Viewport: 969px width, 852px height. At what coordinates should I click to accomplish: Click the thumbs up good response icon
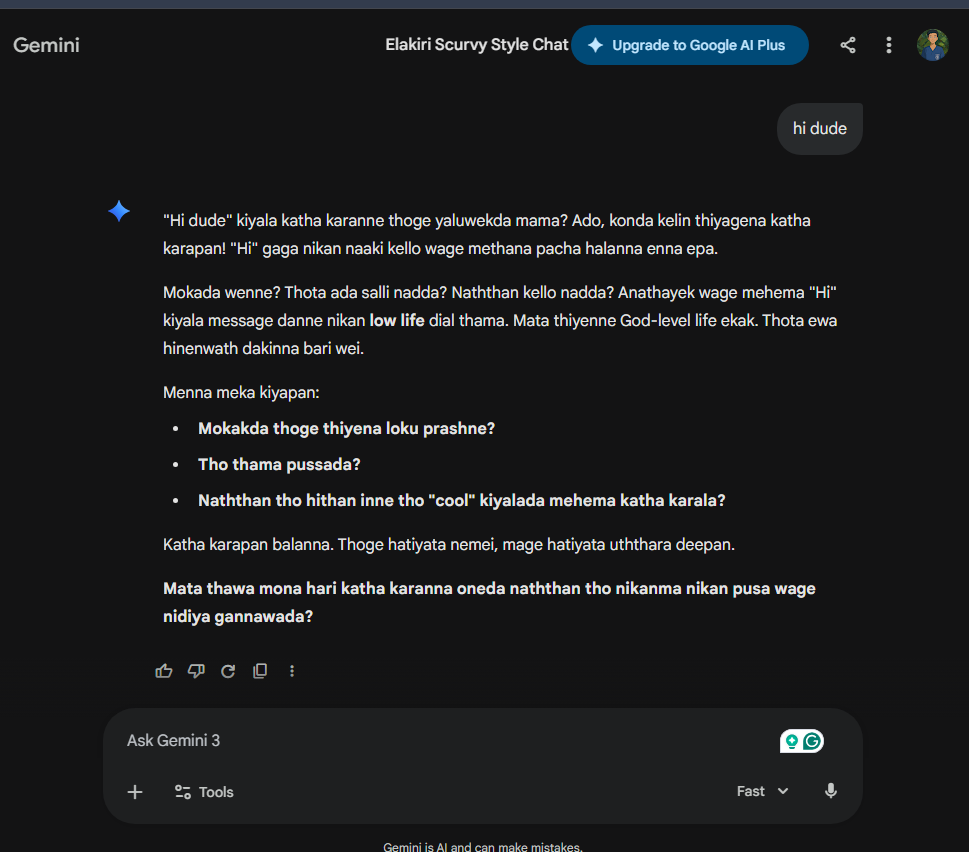tap(164, 671)
